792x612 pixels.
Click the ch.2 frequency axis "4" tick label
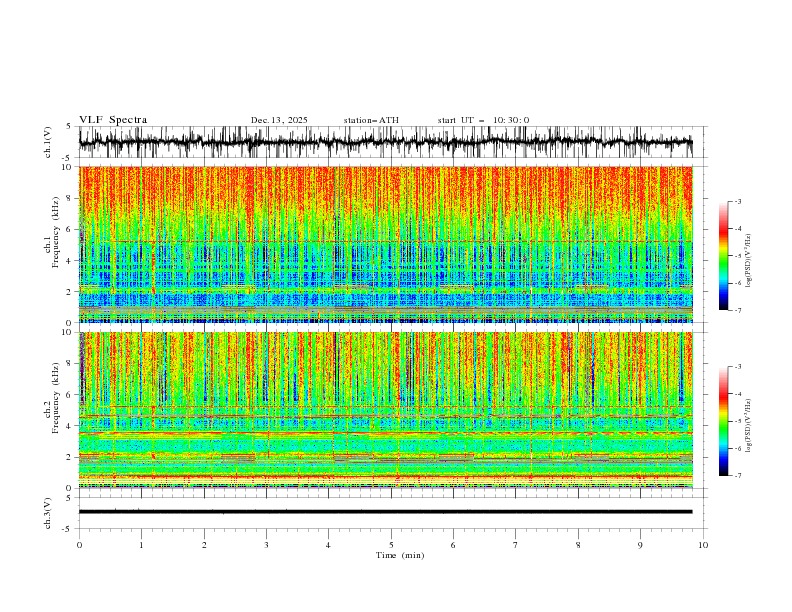pos(69,426)
